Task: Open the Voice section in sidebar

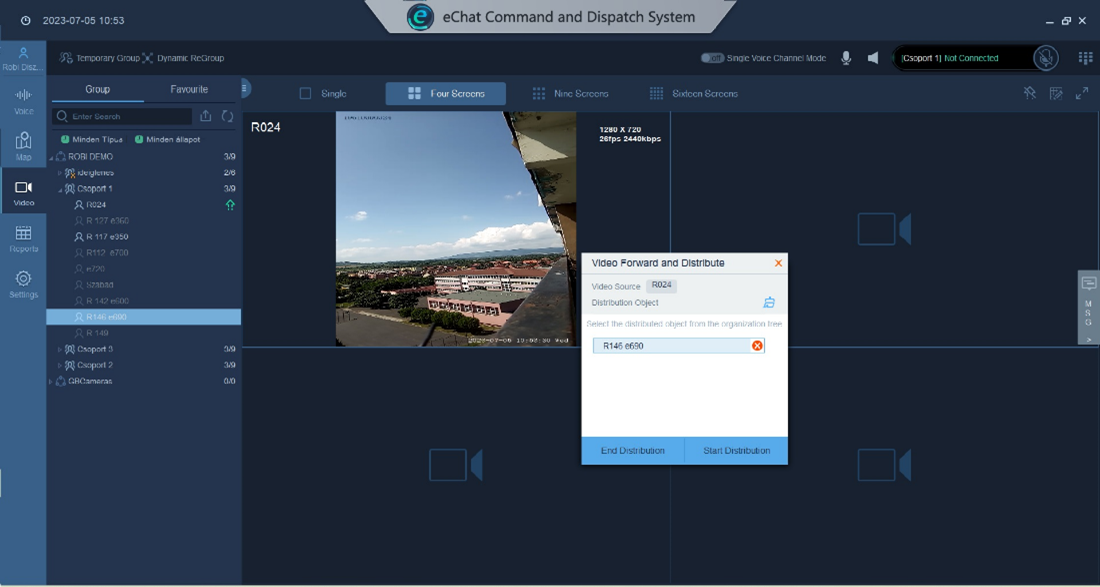Action: (x=23, y=101)
